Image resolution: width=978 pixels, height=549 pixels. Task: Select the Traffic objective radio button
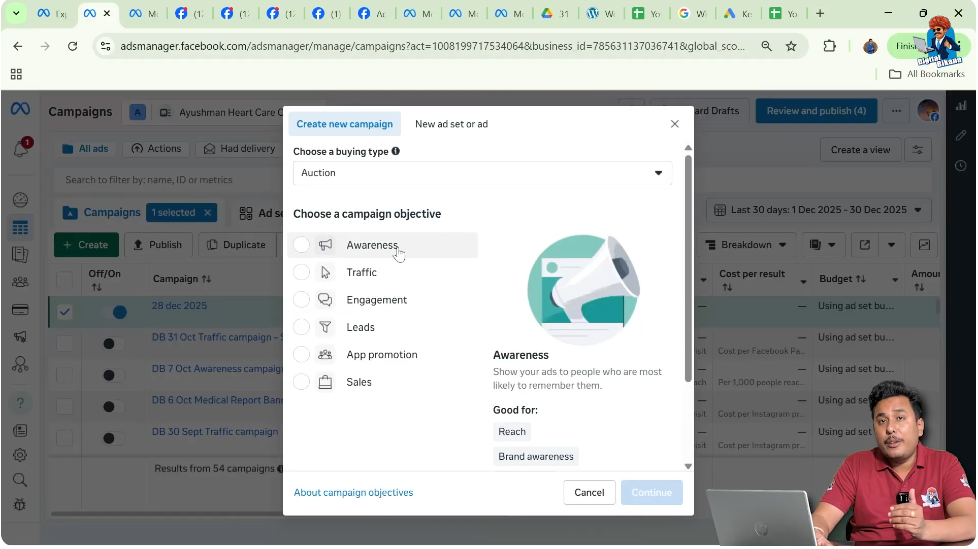[302, 272]
